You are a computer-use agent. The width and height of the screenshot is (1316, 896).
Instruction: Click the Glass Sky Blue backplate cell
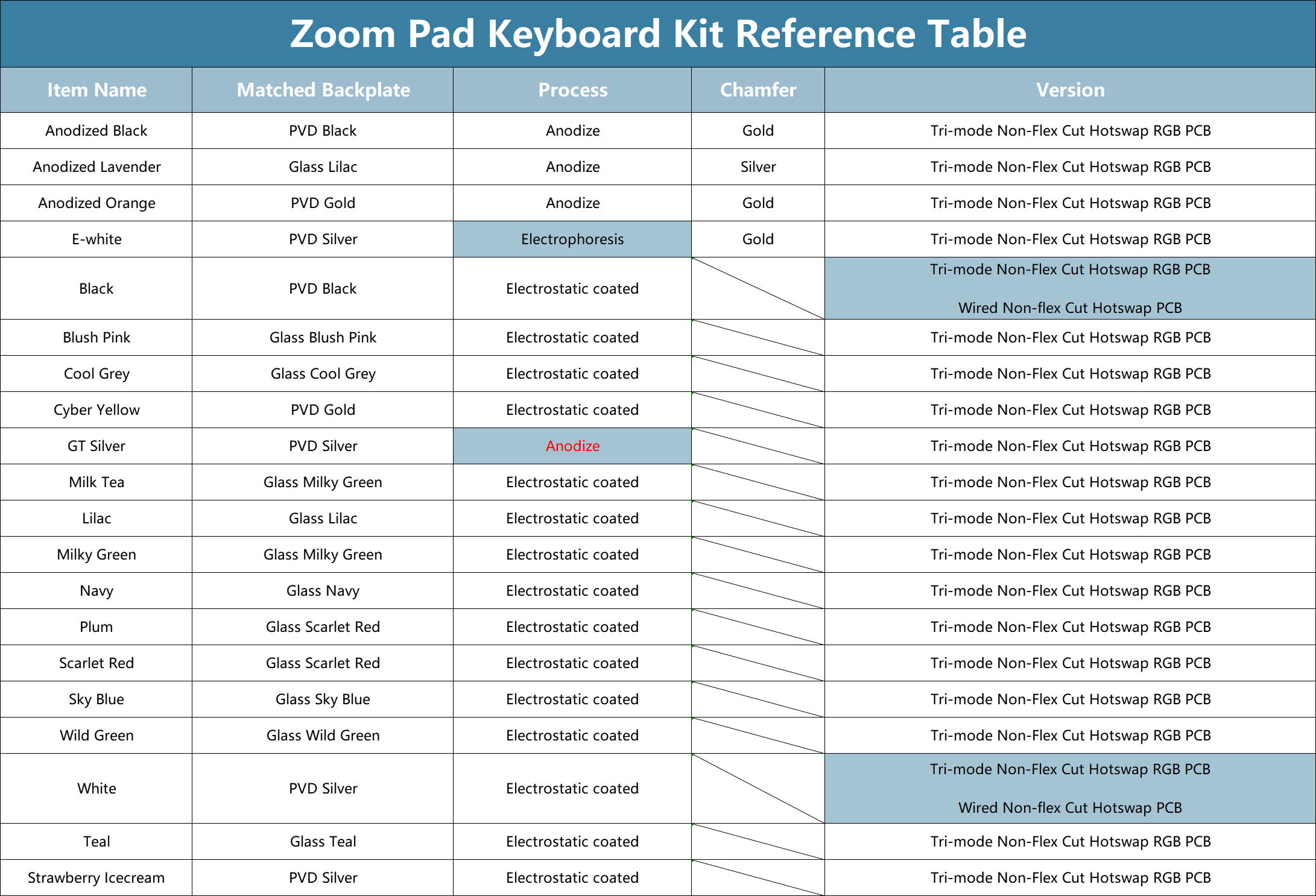point(323,699)
